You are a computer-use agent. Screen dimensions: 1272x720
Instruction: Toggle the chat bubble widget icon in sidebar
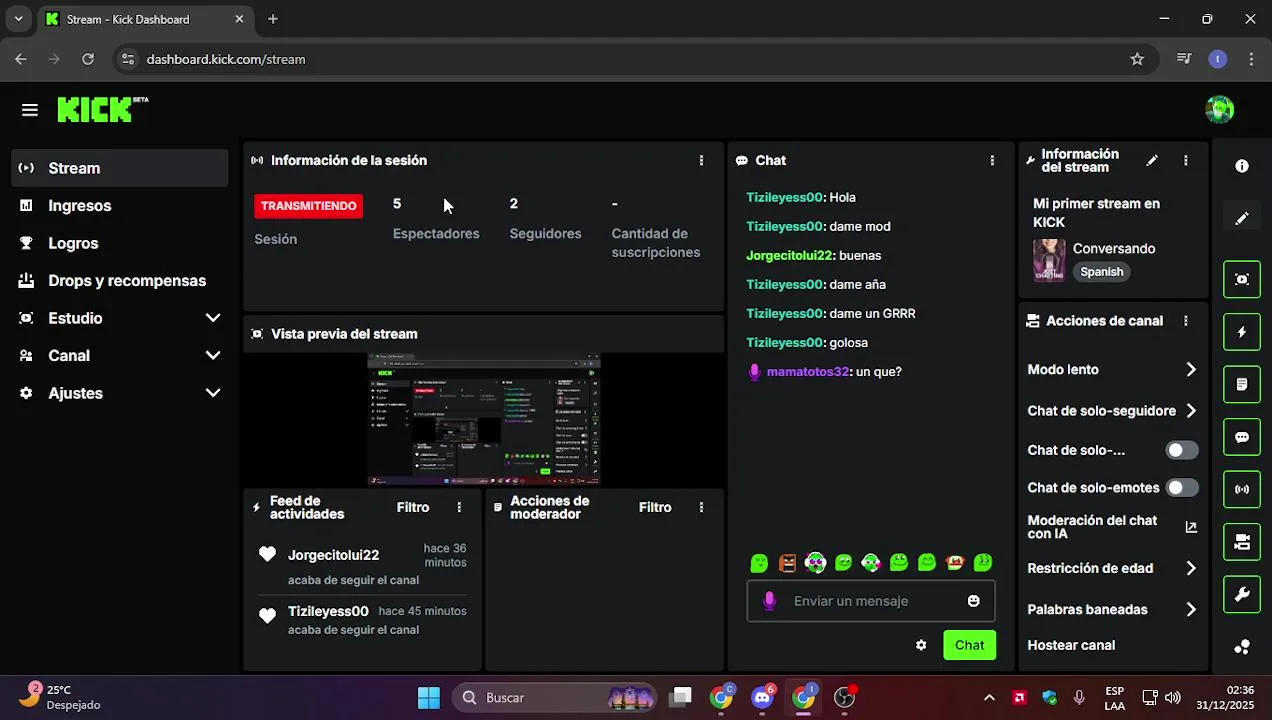pos(1242,437)
